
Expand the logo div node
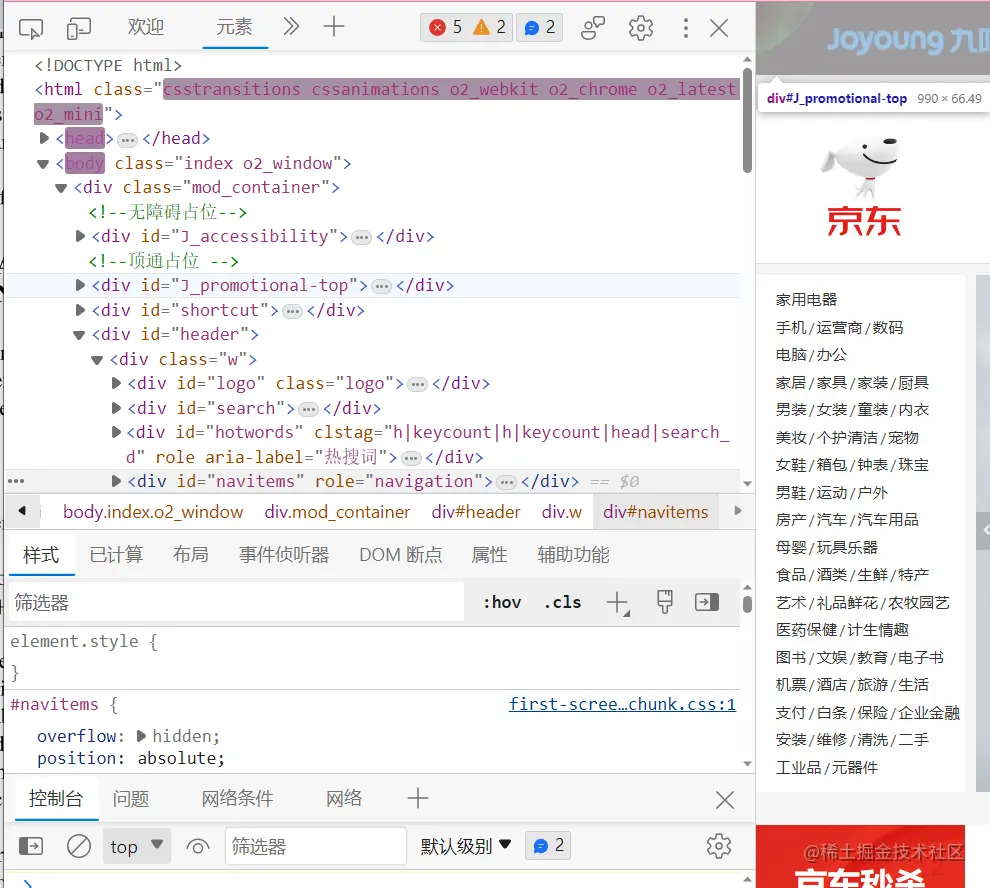[x=116, y=383]
